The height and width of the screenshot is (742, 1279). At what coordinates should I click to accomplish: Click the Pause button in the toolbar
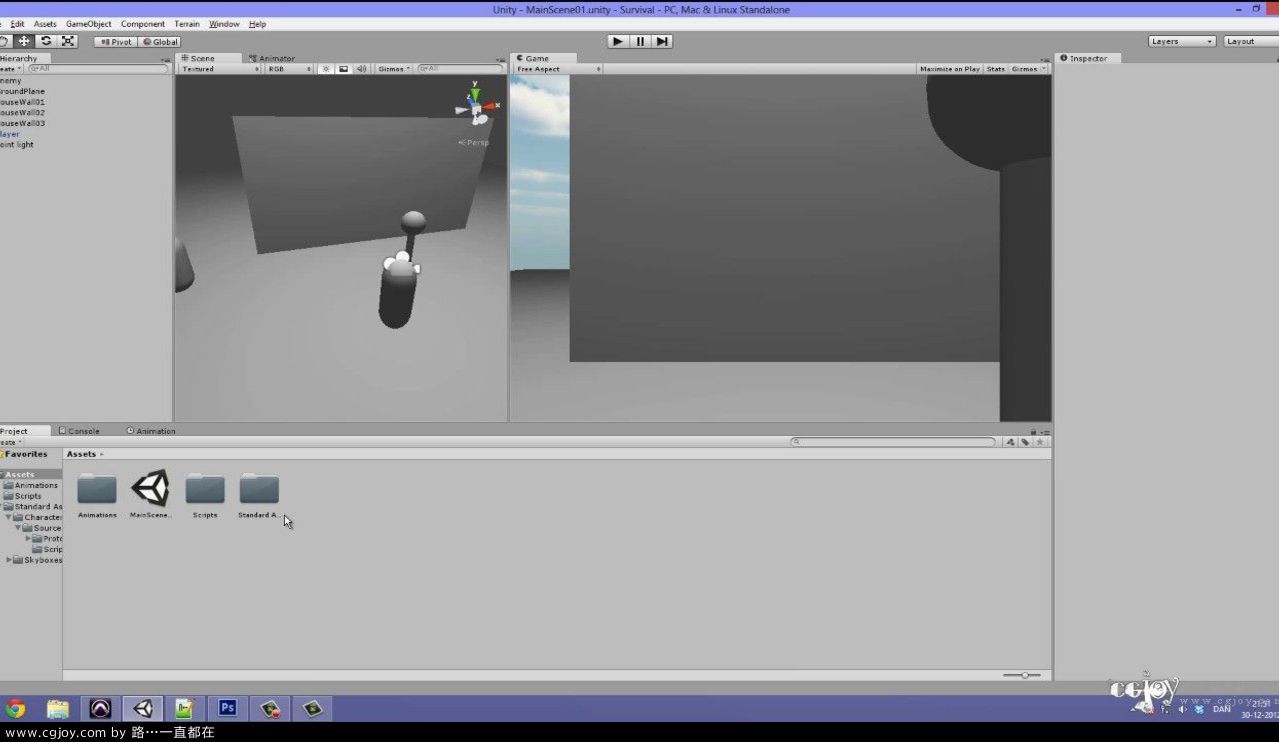tap(640, 41)
